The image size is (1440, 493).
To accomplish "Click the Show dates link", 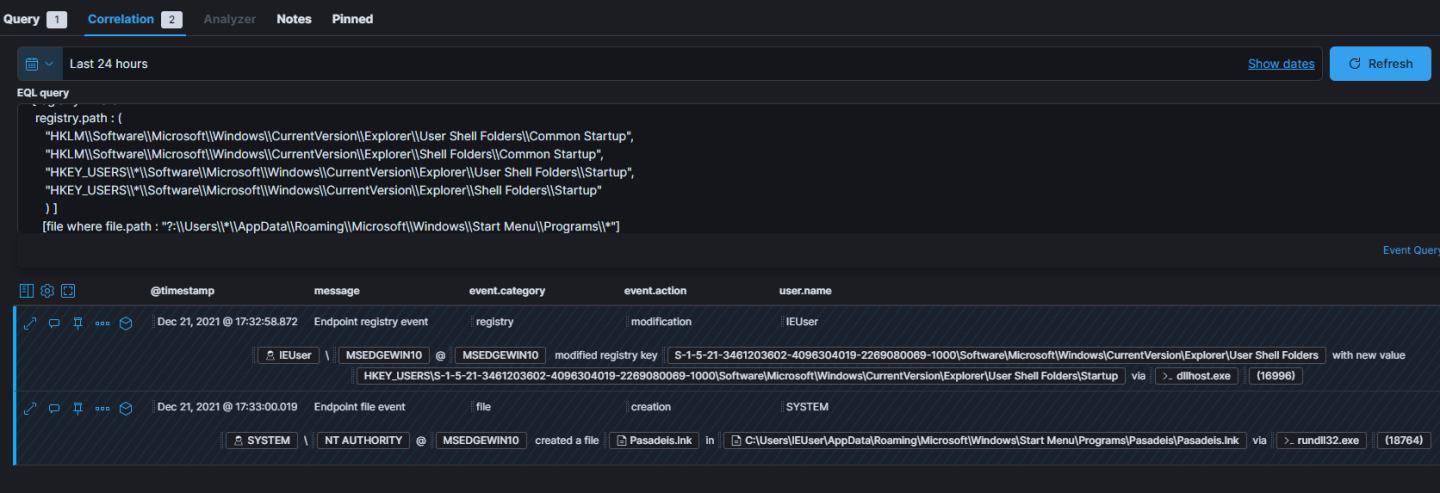I will pyautogui.click(x=1280, y=64).
